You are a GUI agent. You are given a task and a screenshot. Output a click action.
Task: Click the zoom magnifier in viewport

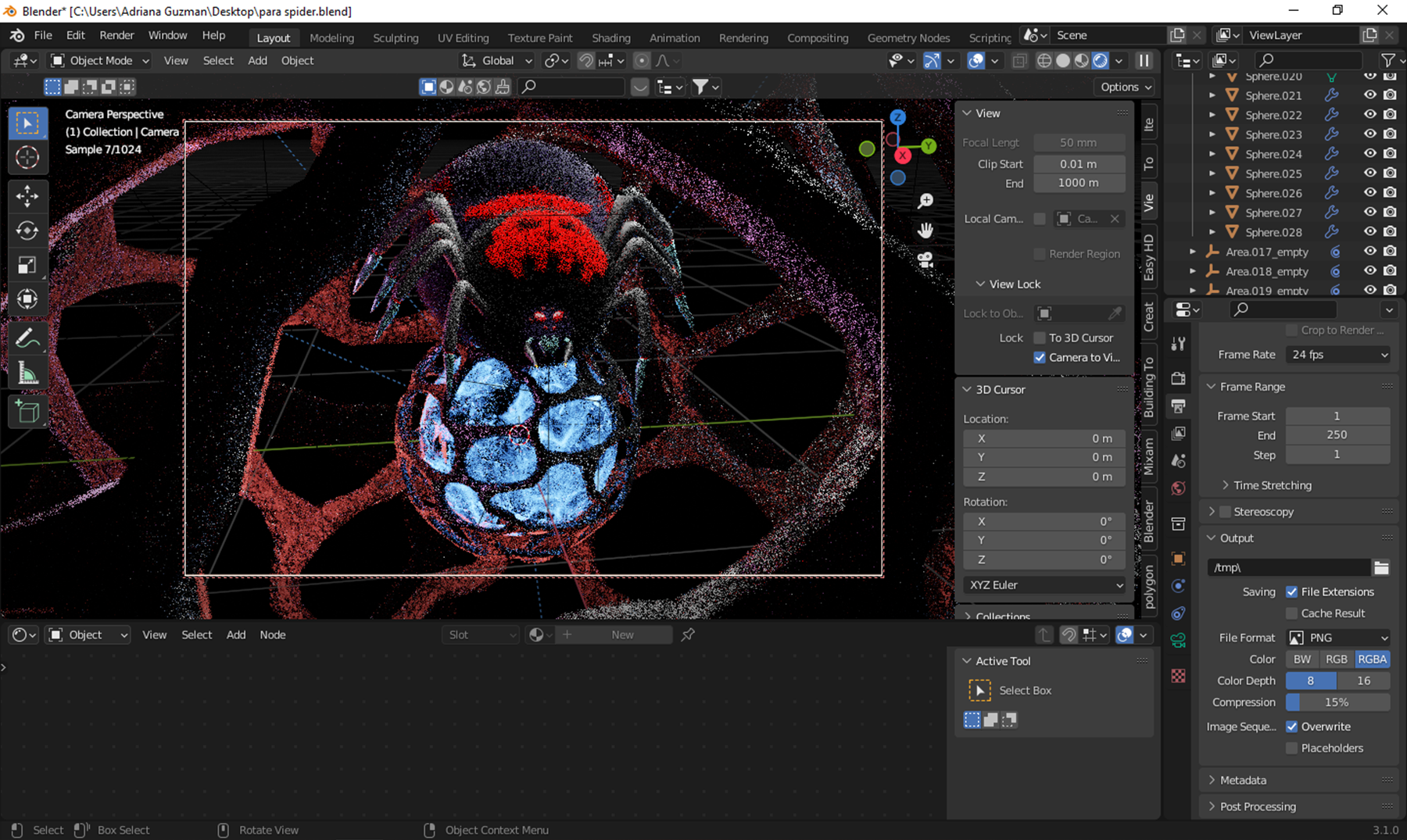(x=925, y=201)
